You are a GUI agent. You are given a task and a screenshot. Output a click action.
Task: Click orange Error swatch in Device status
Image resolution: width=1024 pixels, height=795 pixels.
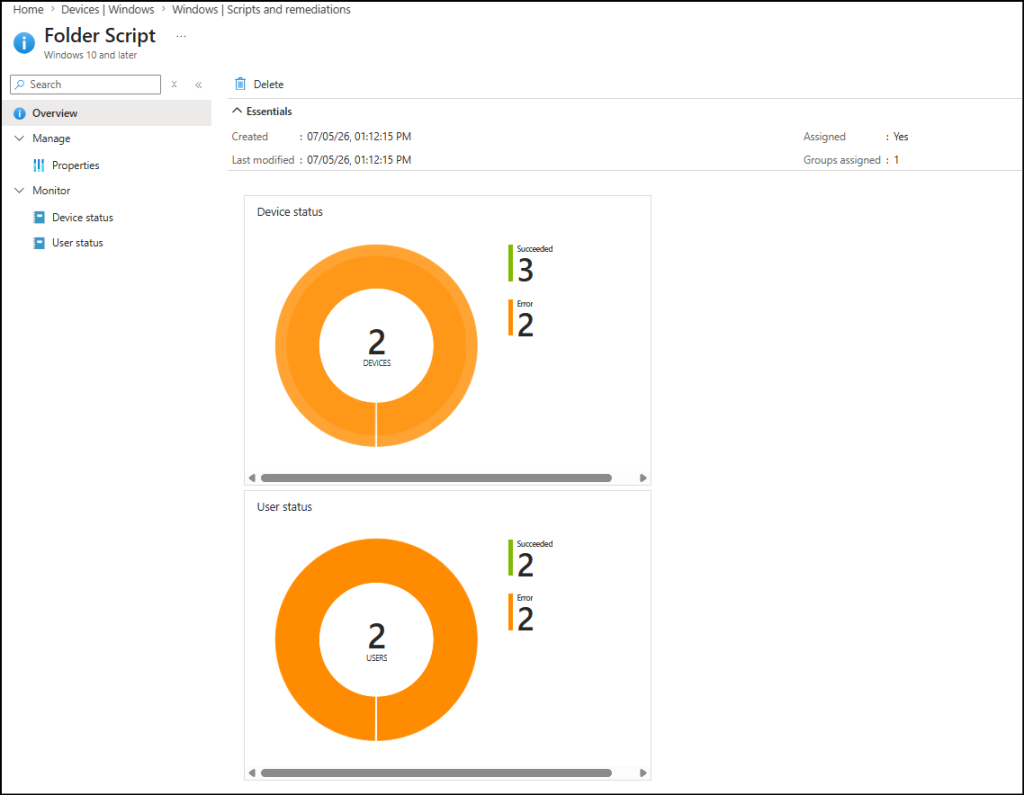(510, 317)
